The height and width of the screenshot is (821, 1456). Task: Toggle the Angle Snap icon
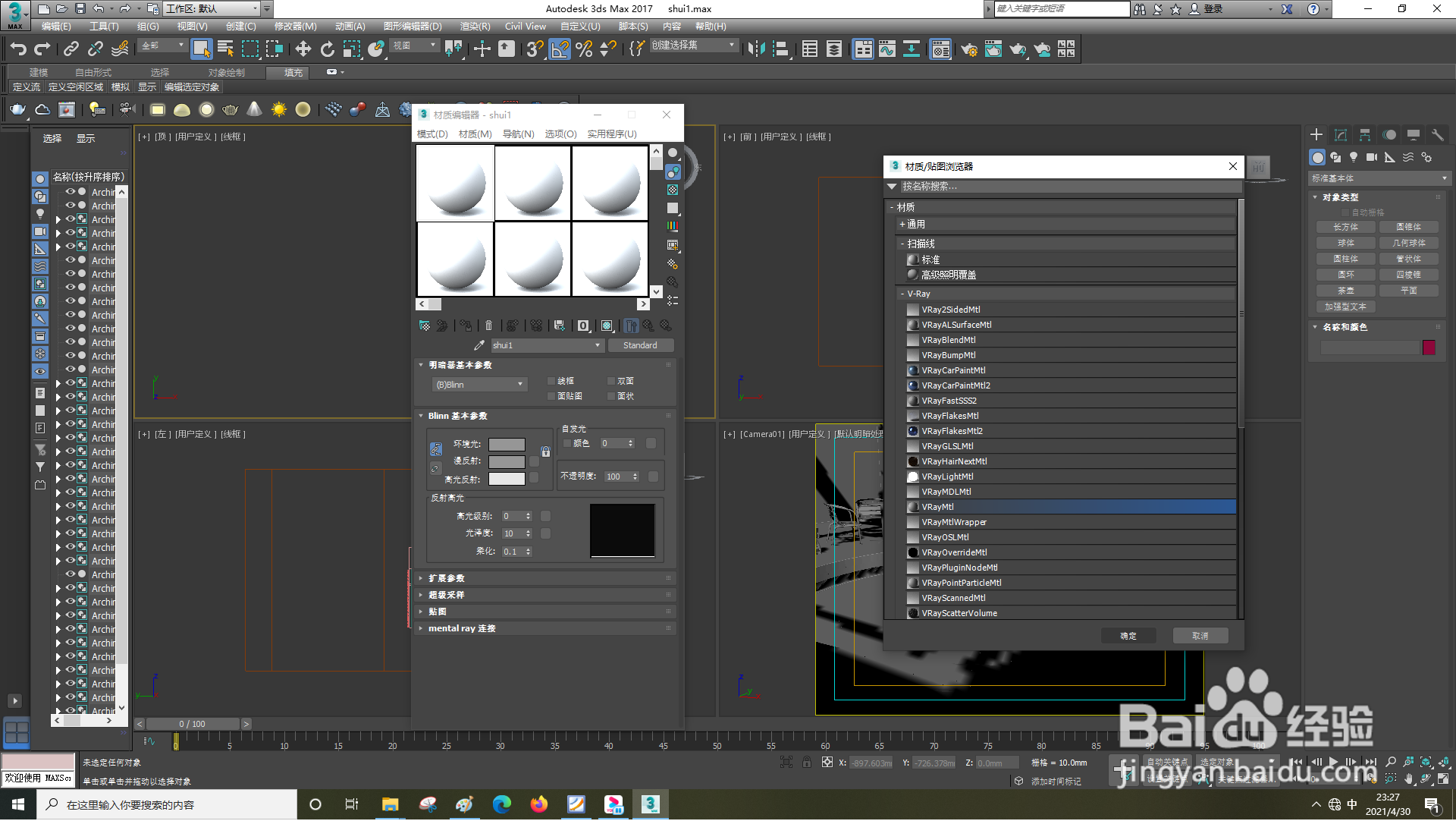pyautogui.click(x=560, y=49)
